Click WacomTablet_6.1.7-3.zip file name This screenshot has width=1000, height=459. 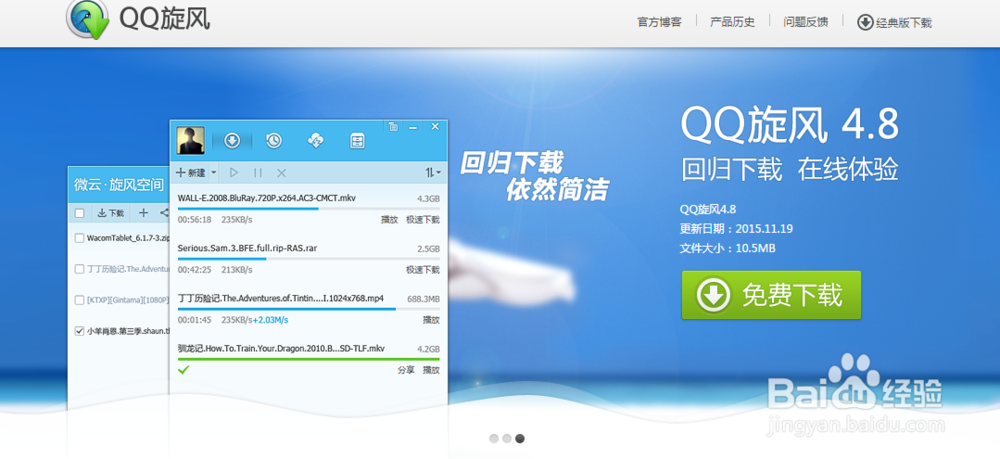coord(128,238)
